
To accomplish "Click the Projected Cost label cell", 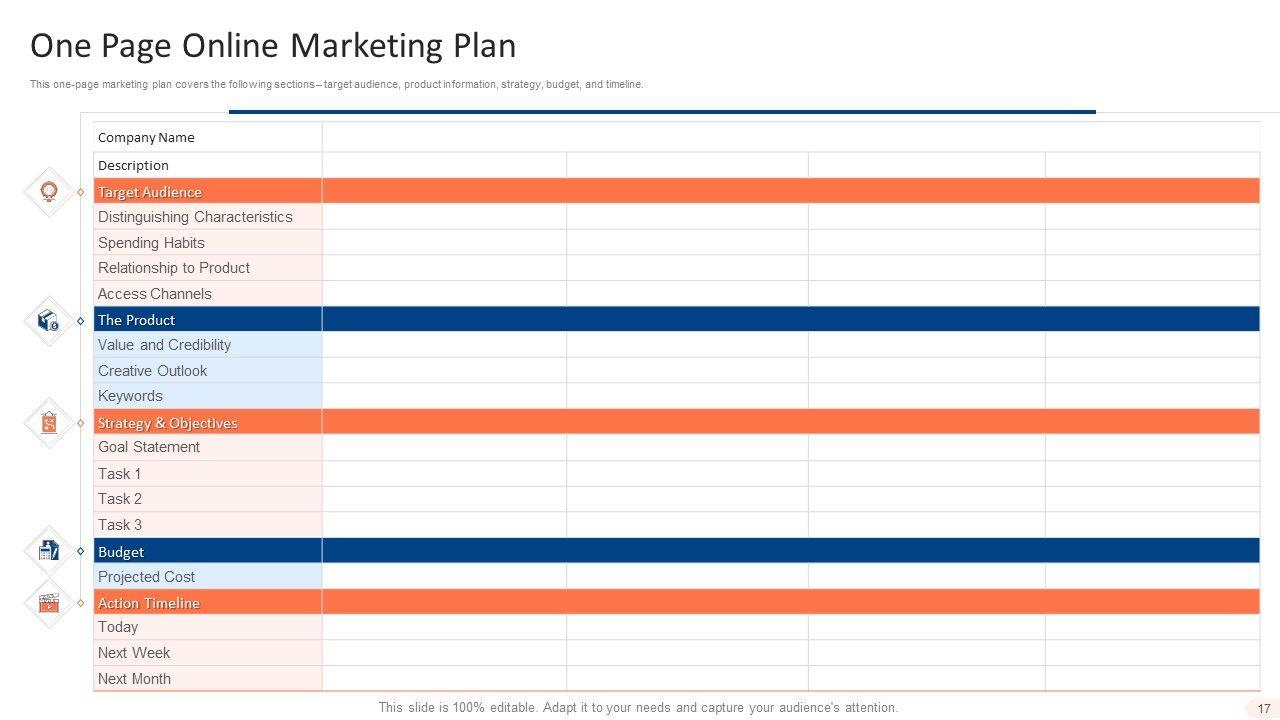I will coord(147,577).
